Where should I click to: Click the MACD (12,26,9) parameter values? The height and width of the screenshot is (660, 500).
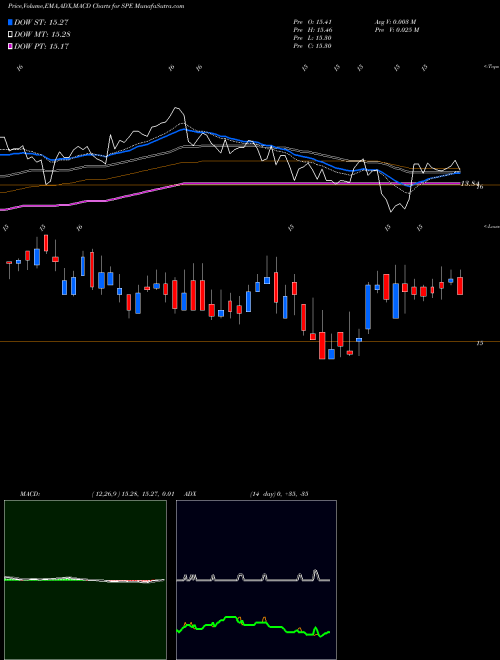[x=132, y=494]
